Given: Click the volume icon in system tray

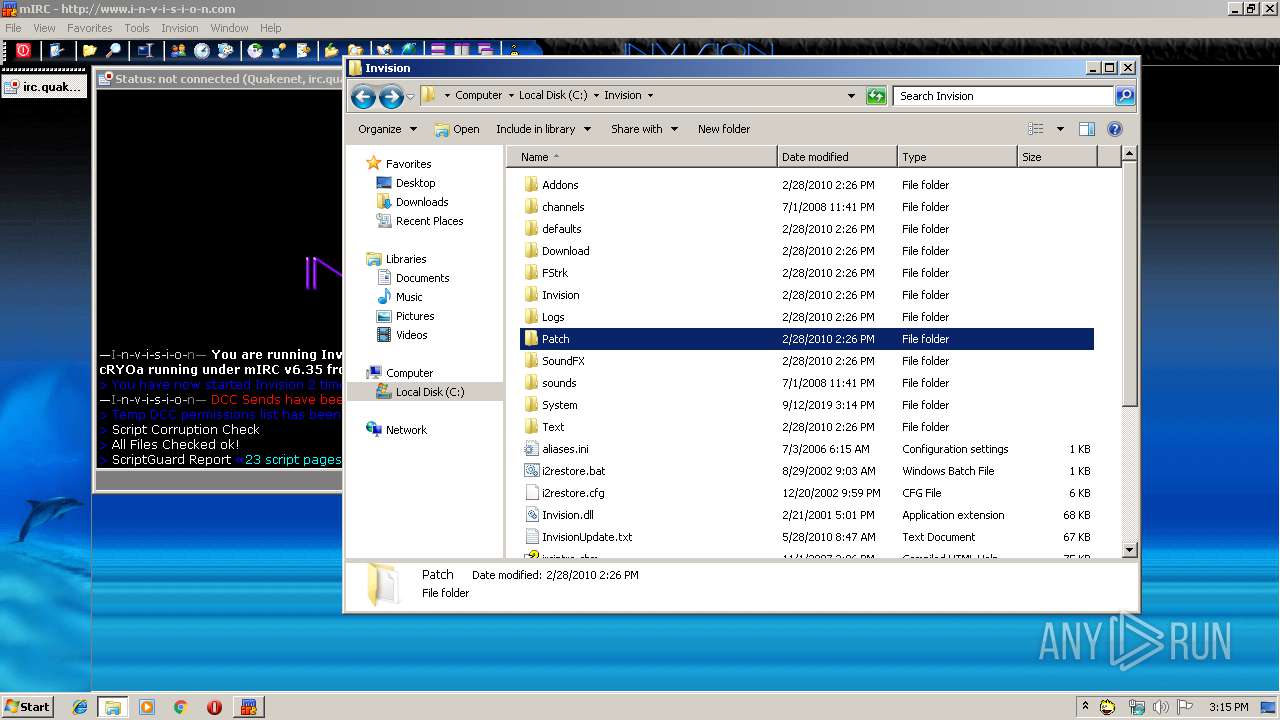Looking at the screenshot, I should point(1160,707).
